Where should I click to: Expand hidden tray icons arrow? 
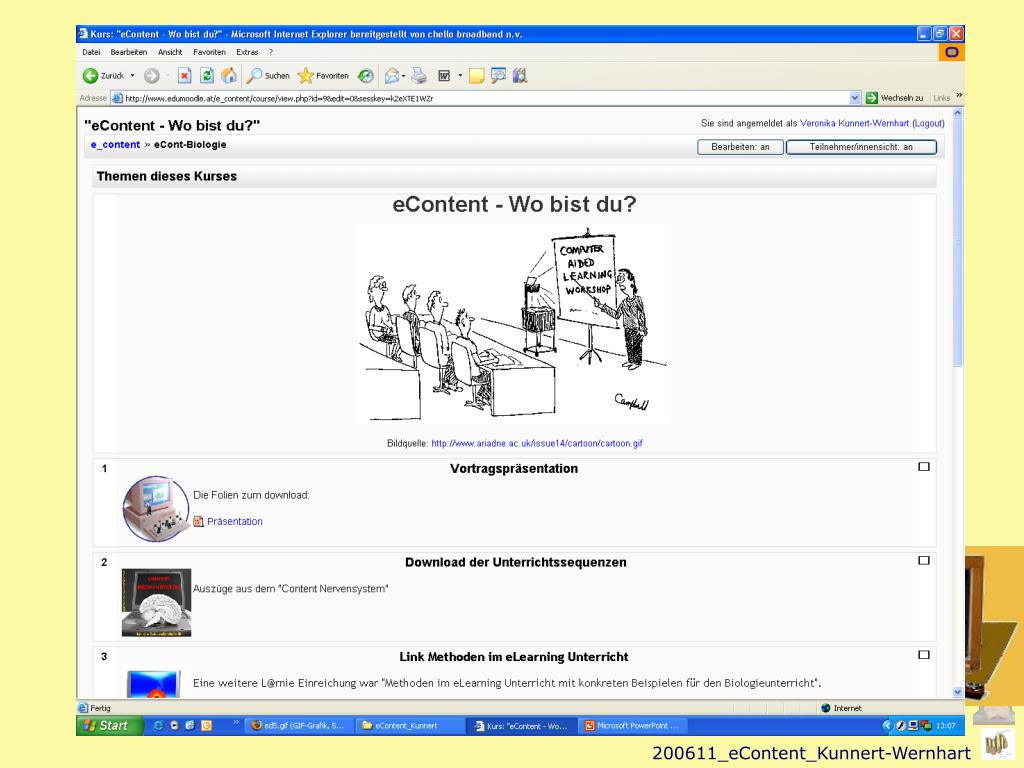coord(887,726)
